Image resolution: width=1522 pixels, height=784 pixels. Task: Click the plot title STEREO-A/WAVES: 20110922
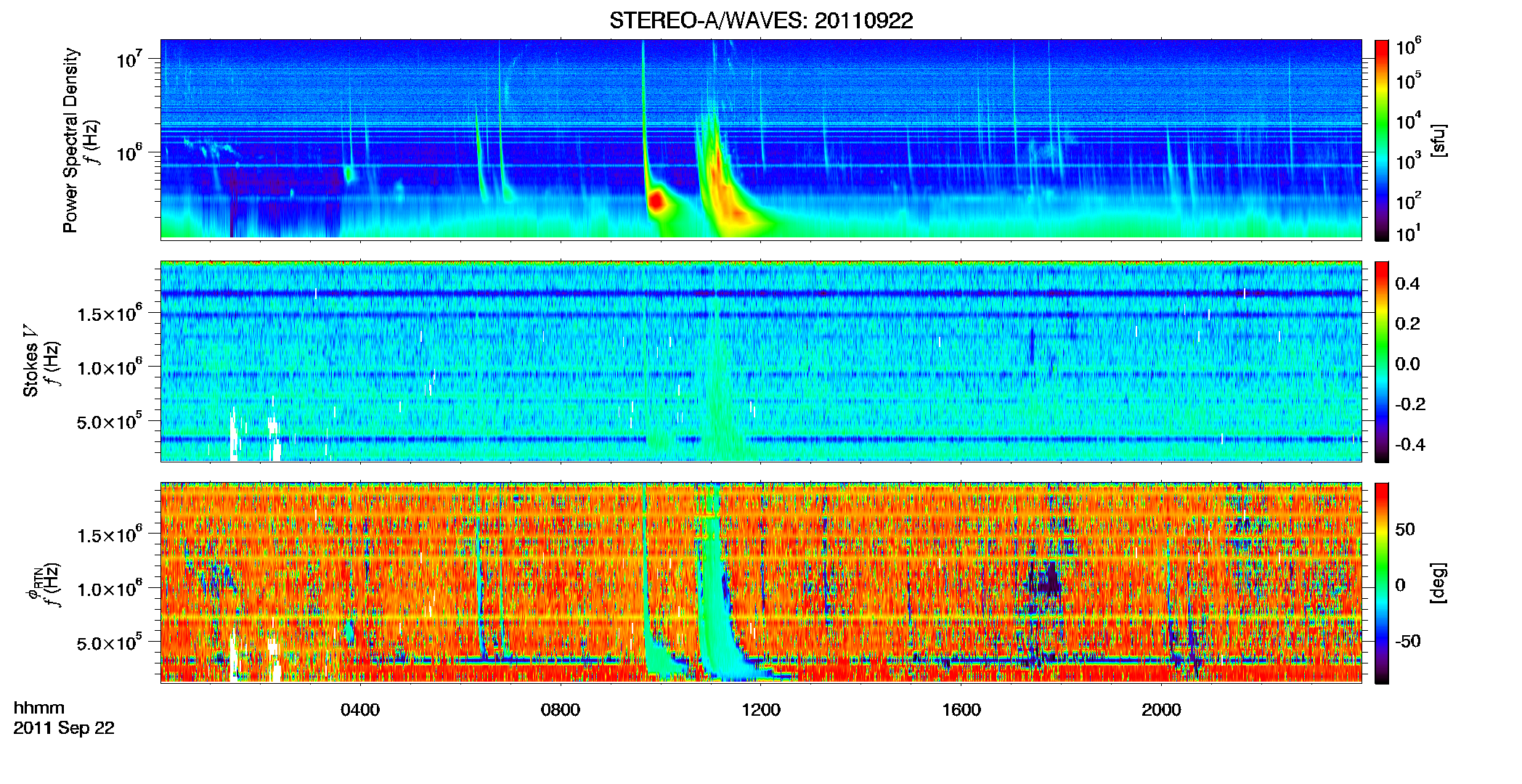tap(761, 20)
